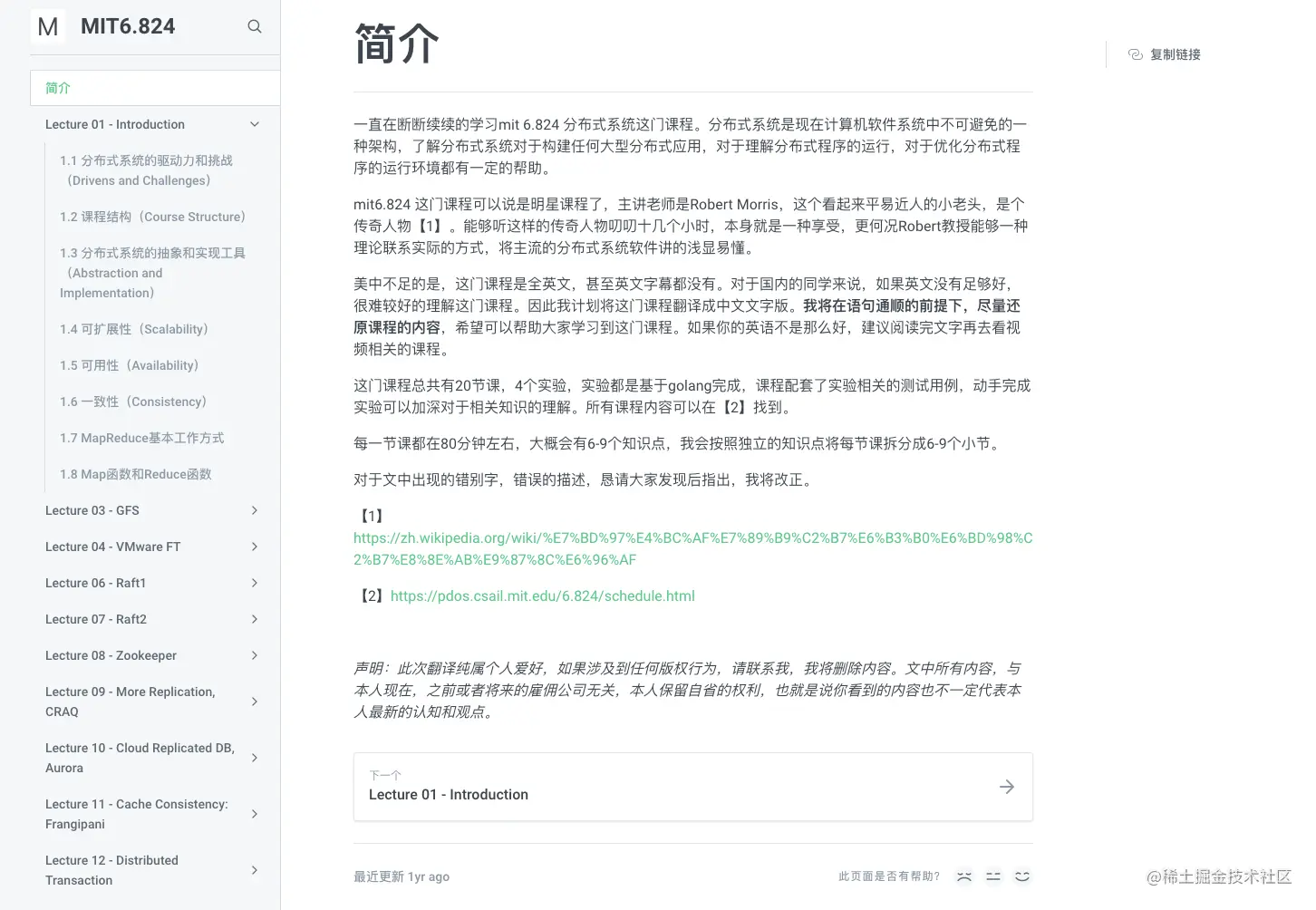1316x910 pixels.
Task: Click the MIT6.824 site title
Action: (x=128, y=26)
